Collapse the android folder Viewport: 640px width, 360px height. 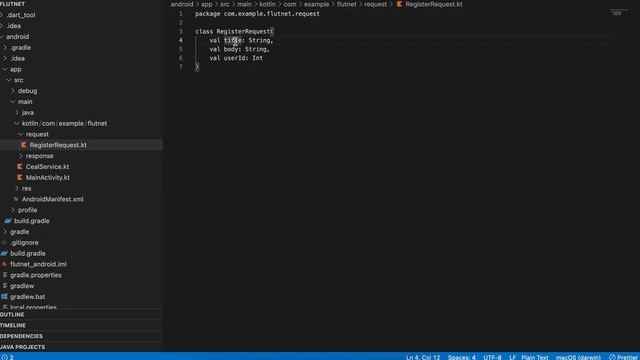pos(17,37)
